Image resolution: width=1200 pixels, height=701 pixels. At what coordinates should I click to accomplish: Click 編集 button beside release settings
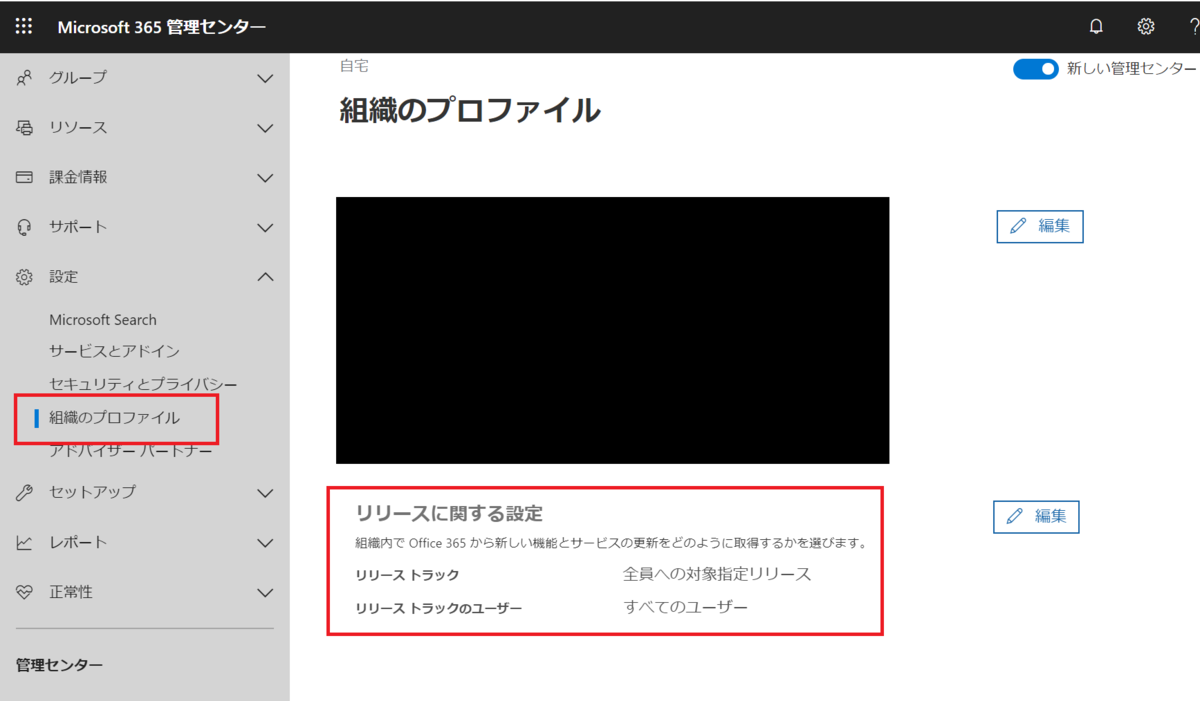click(1036, 516)
